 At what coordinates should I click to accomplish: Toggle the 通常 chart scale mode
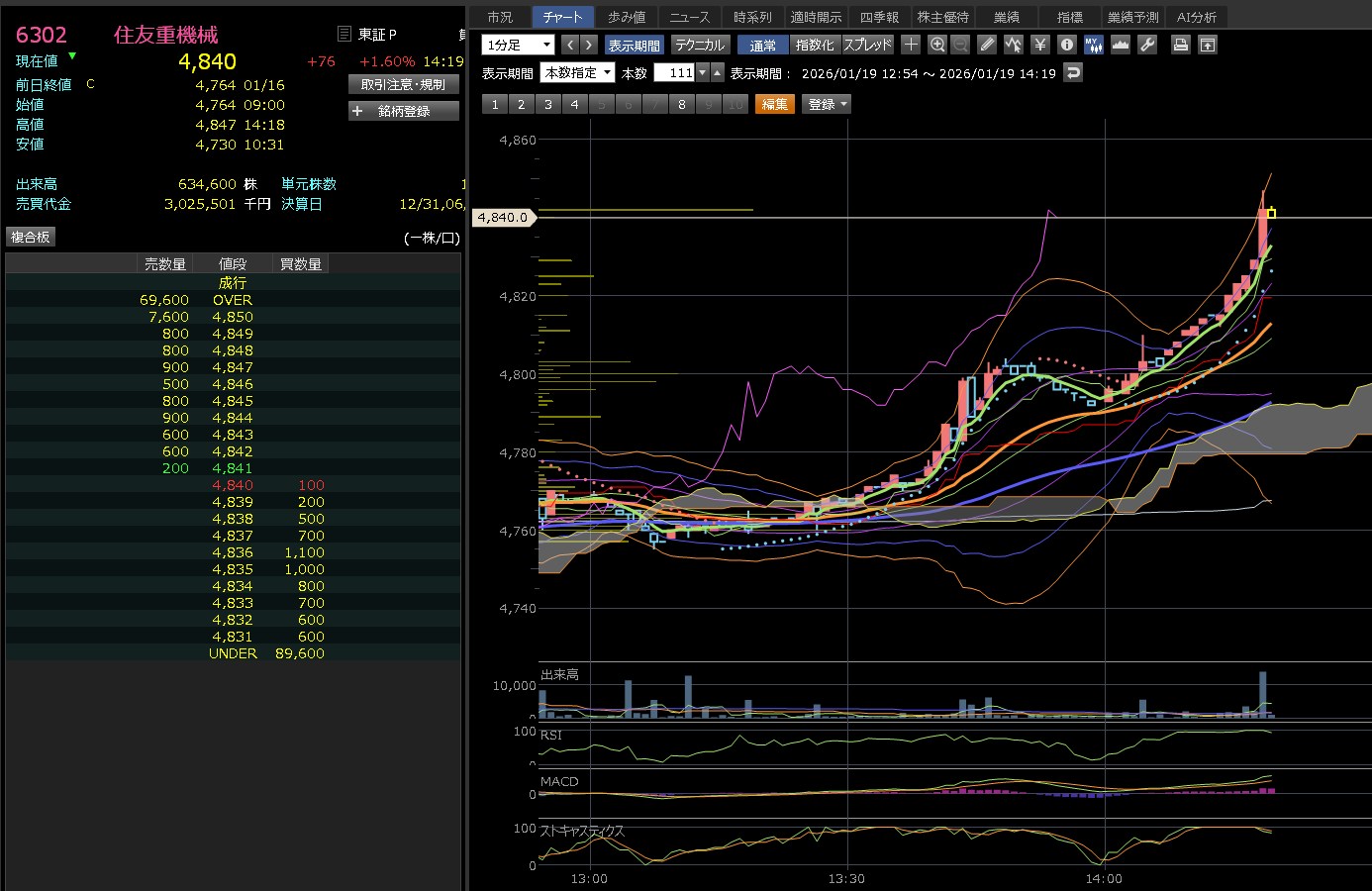762,46
